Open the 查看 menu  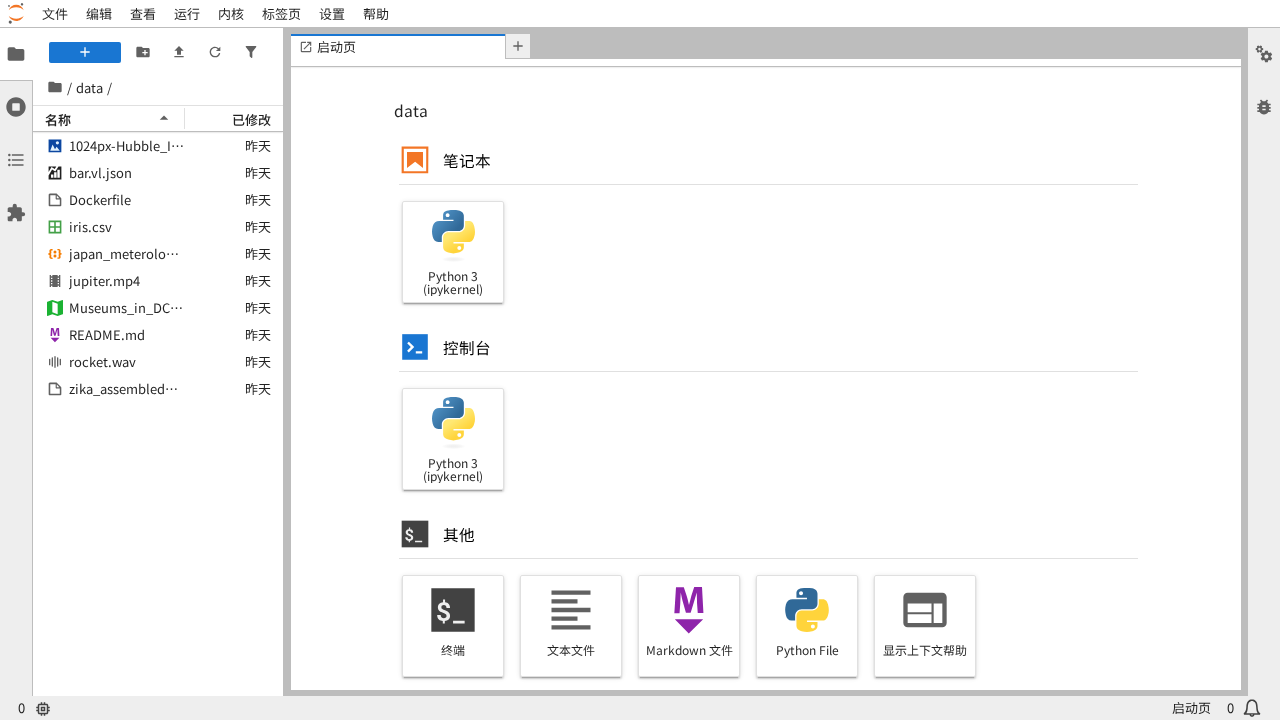click(x=143, y=14)
